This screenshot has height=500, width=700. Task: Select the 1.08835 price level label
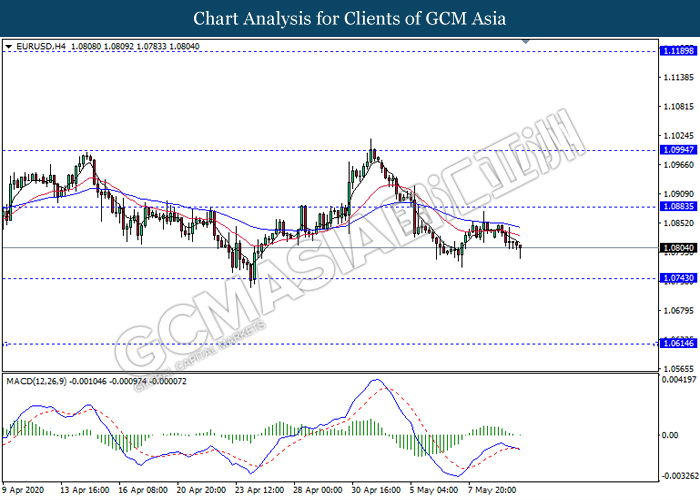coord(678,206)
